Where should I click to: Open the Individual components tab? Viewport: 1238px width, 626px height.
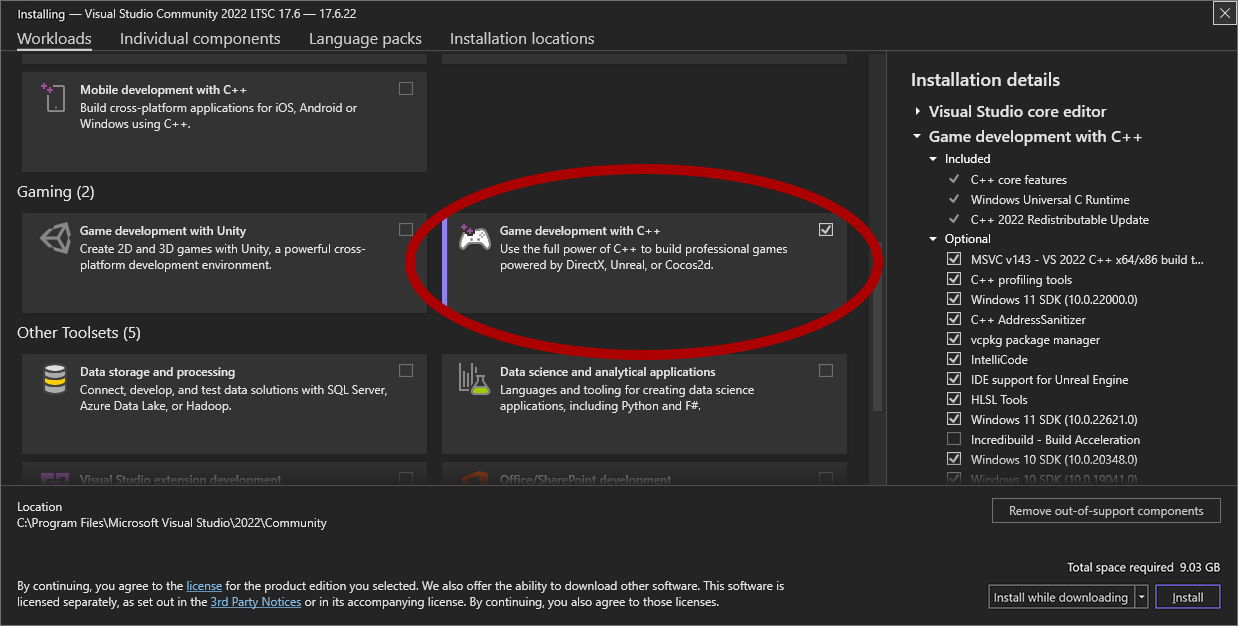tap(200, 39)
